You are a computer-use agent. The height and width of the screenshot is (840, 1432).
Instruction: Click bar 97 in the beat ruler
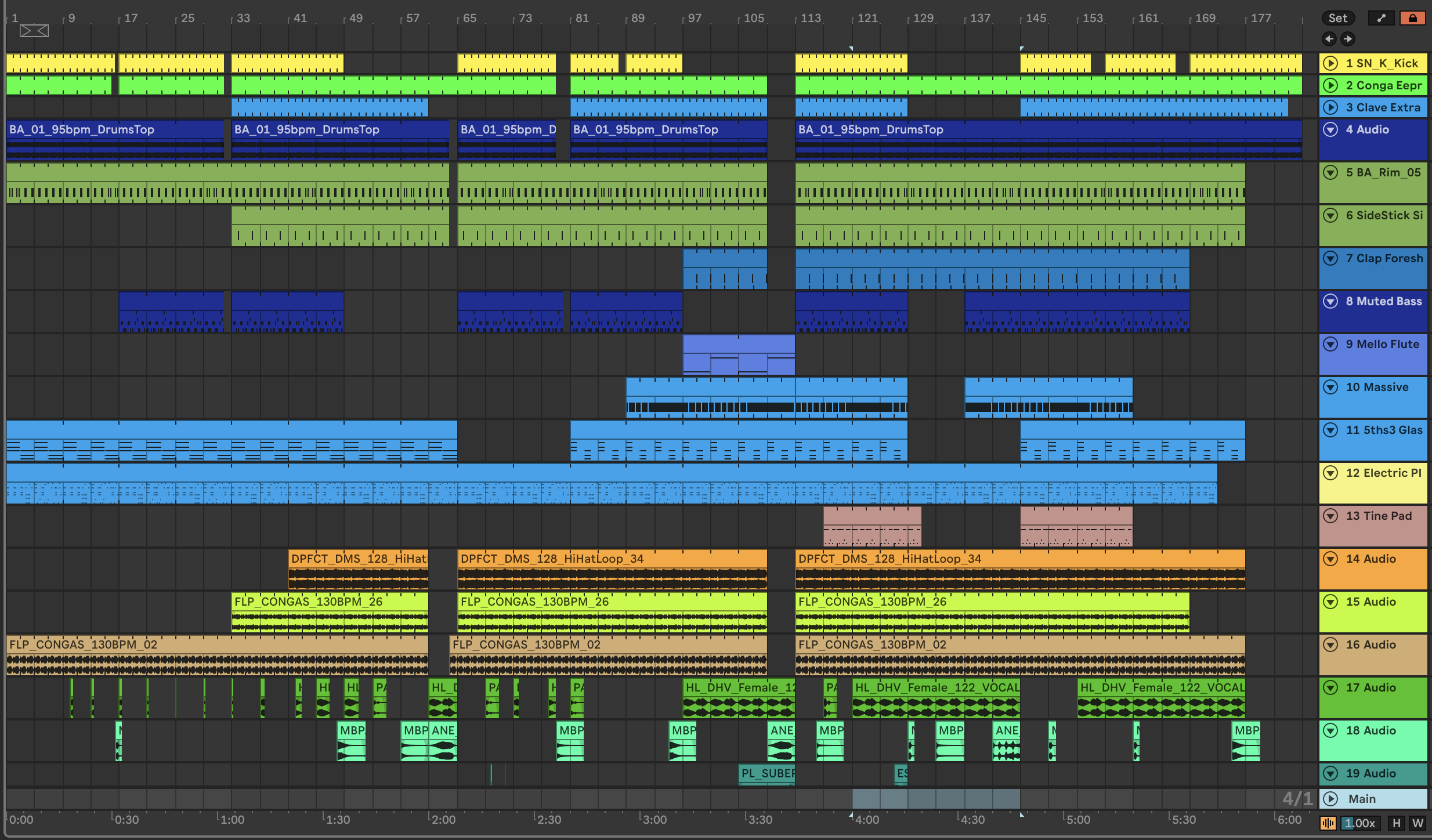point(695,18)
